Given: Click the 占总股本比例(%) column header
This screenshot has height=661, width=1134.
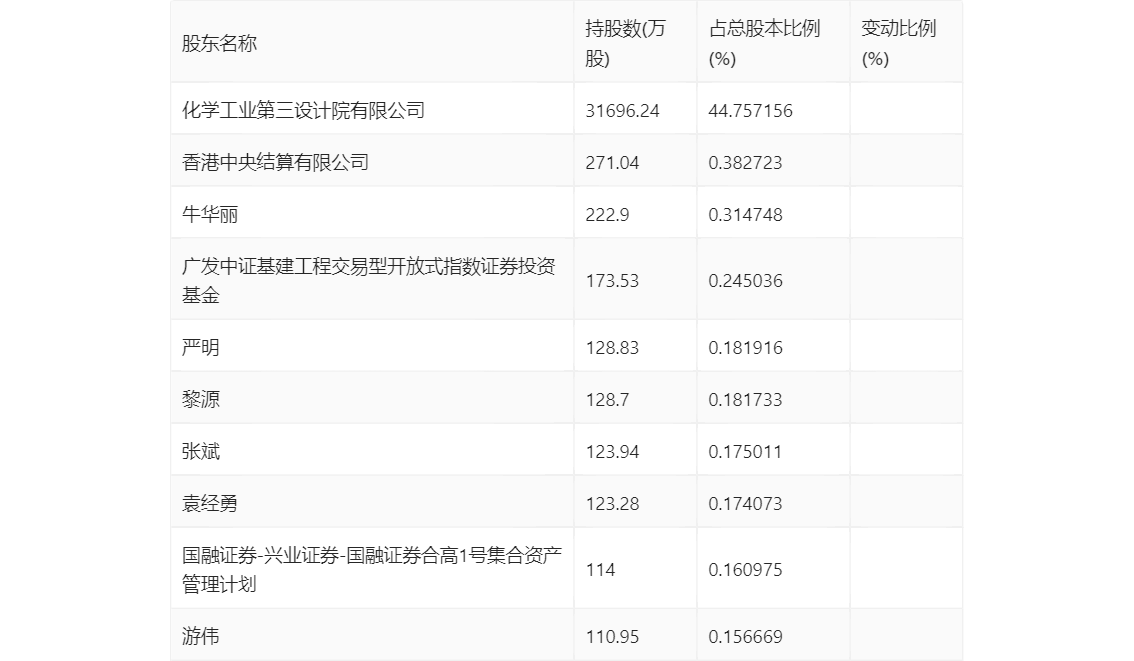Looking at the screenshot, I should tap(764, 43).
